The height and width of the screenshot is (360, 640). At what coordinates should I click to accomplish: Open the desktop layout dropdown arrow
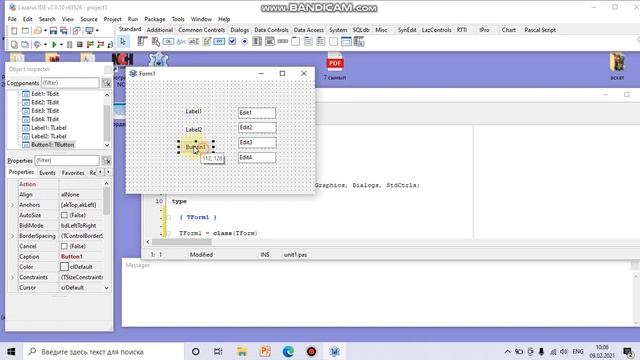coord(97,31)
